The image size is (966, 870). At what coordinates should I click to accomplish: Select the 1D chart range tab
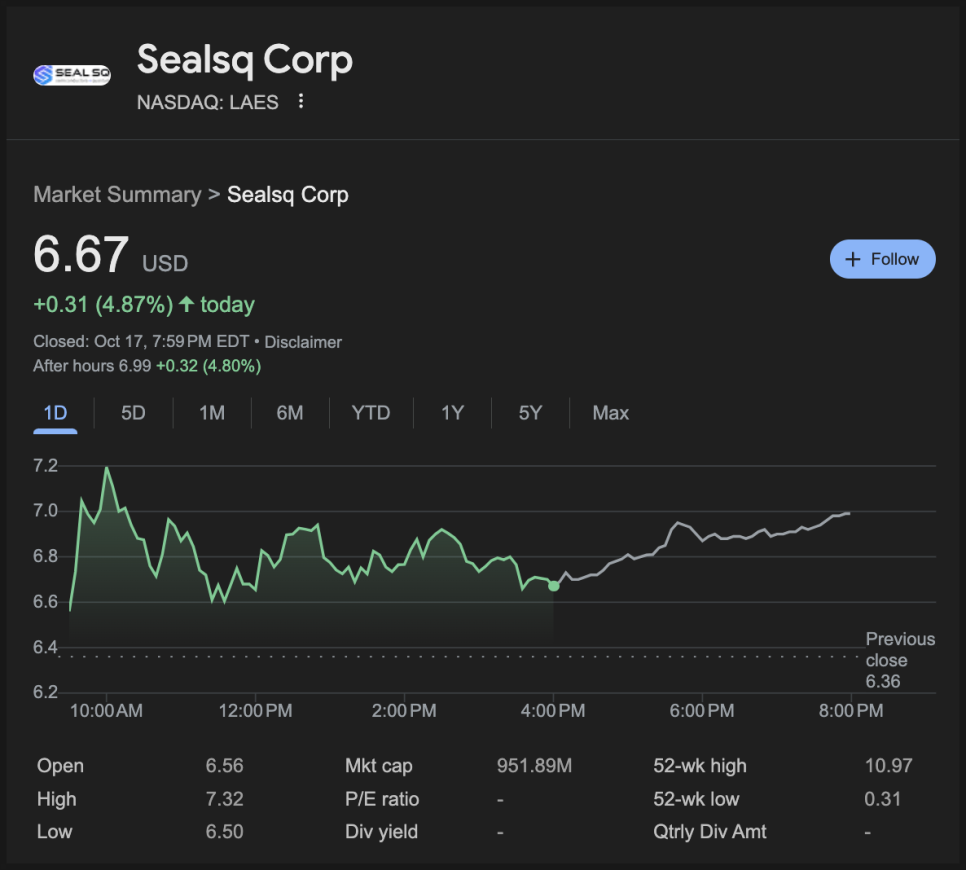pos(55,413)
